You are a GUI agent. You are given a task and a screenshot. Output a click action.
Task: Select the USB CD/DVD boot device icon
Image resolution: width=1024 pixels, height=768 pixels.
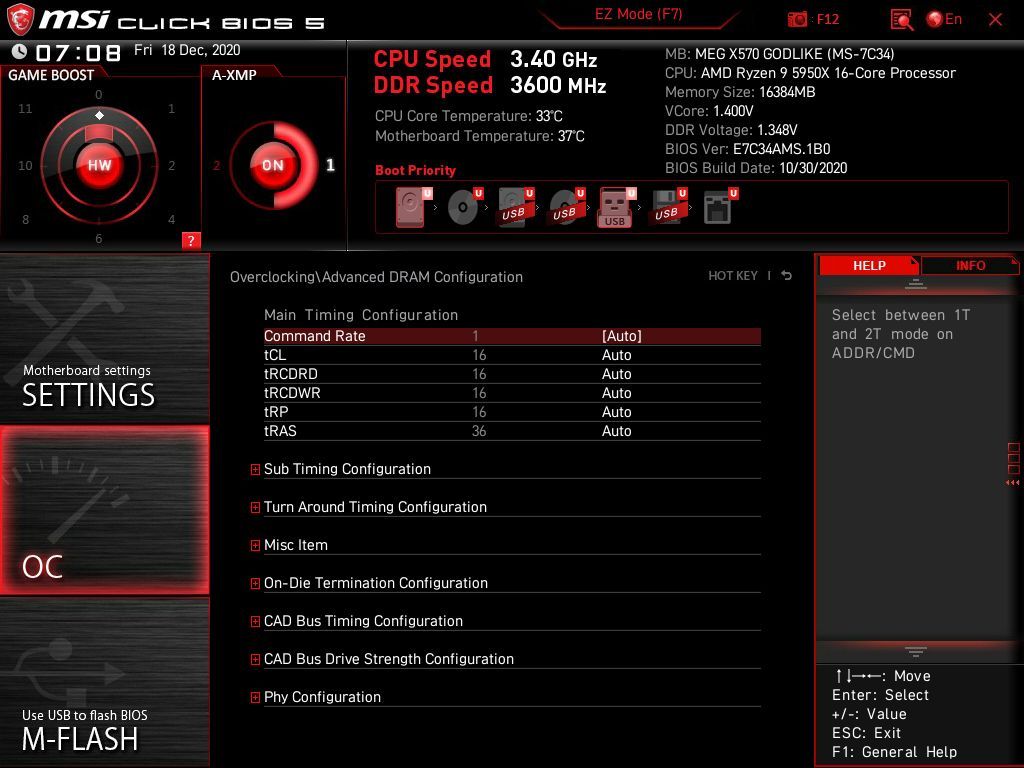pyautogui.click(x=567, y=207)
